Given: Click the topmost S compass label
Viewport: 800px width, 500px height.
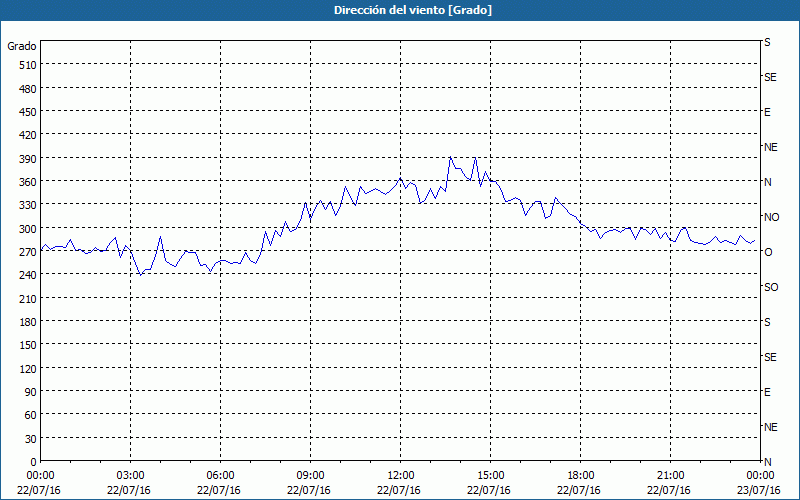Looking at the screenshot, I should click(x=767, y=42).
